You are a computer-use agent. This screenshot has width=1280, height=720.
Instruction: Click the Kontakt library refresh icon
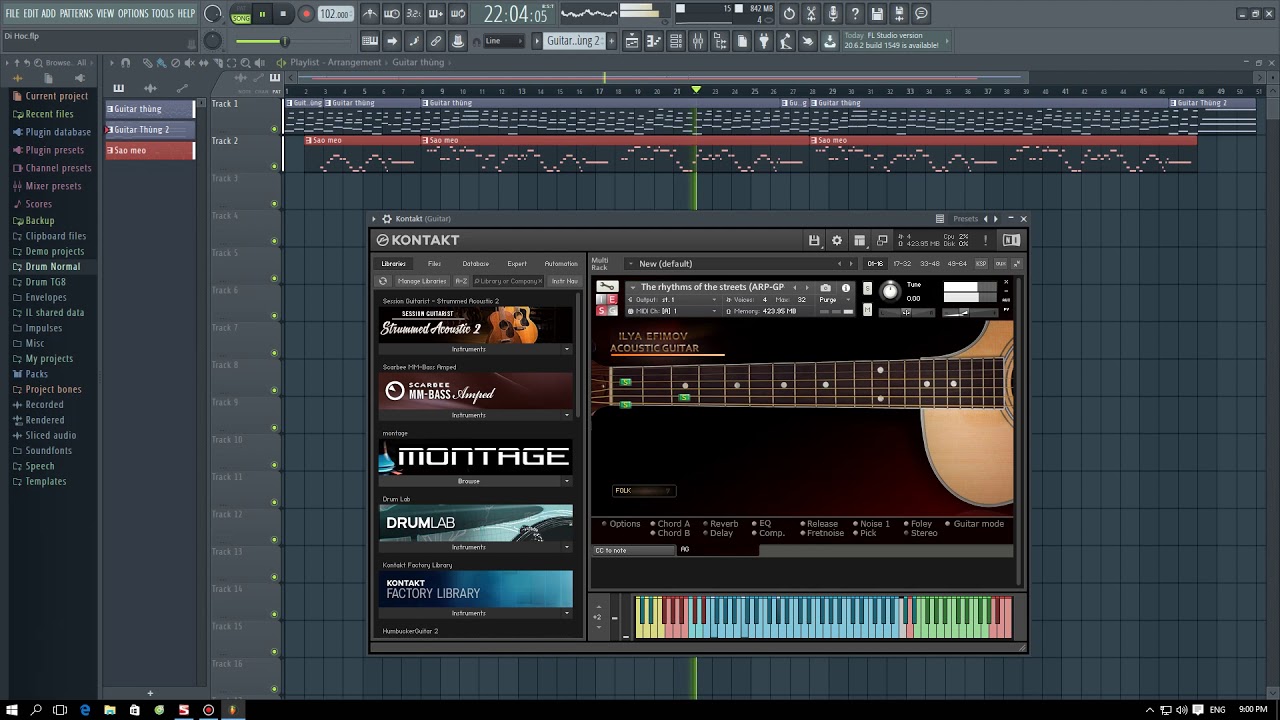coord(383,281)
